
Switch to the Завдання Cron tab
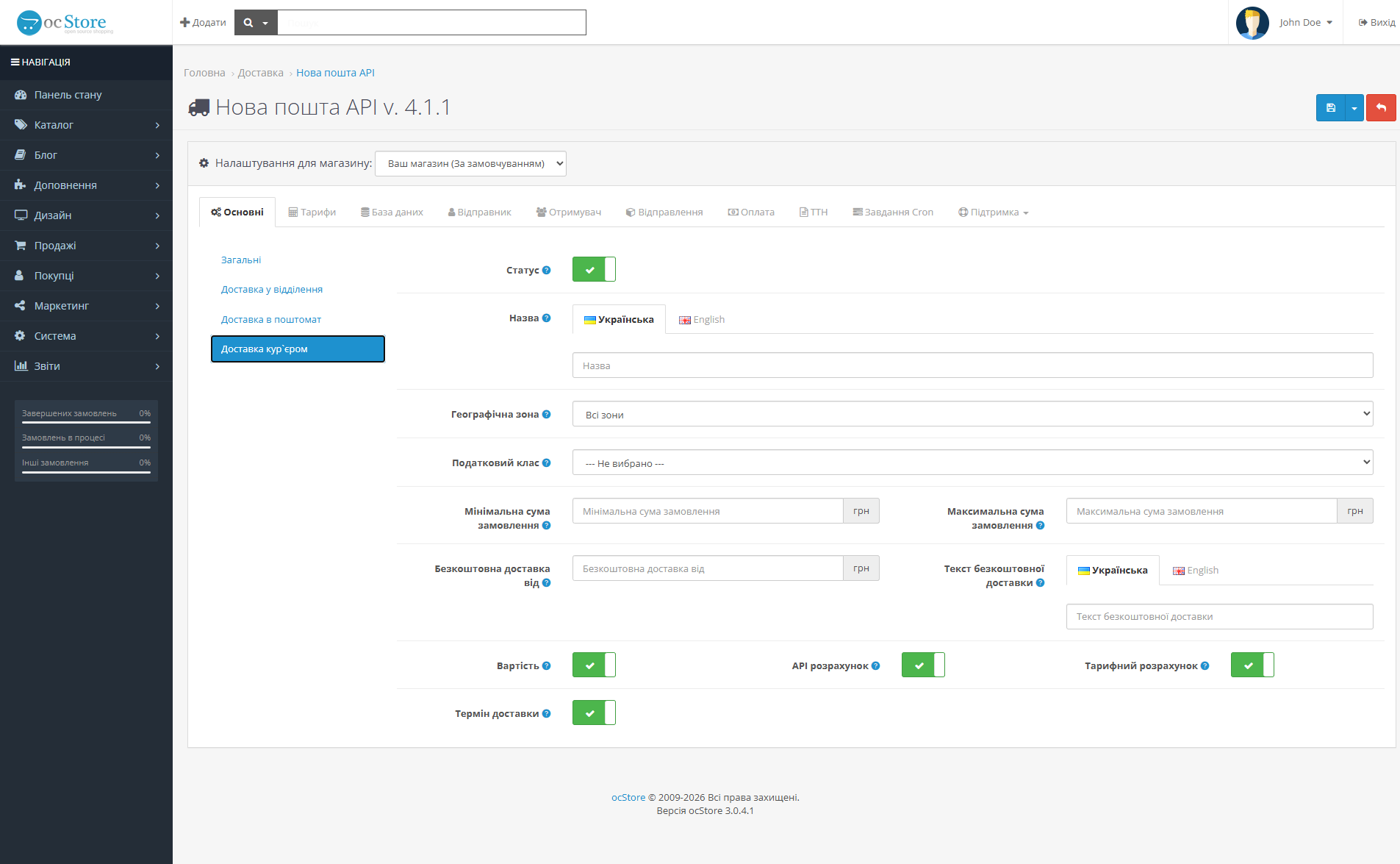click(893, 213)
